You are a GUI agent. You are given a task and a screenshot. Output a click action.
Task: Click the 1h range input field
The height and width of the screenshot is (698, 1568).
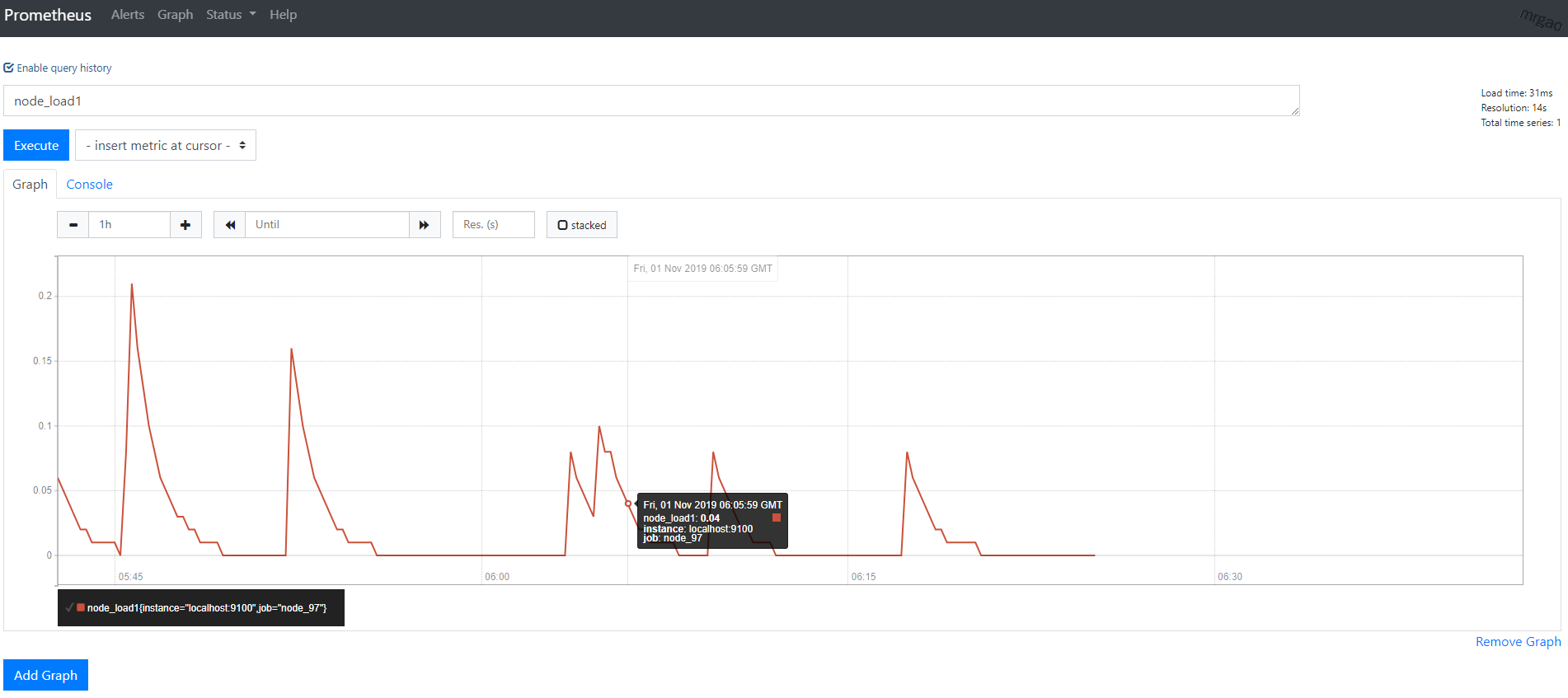(x=129, y=225)
